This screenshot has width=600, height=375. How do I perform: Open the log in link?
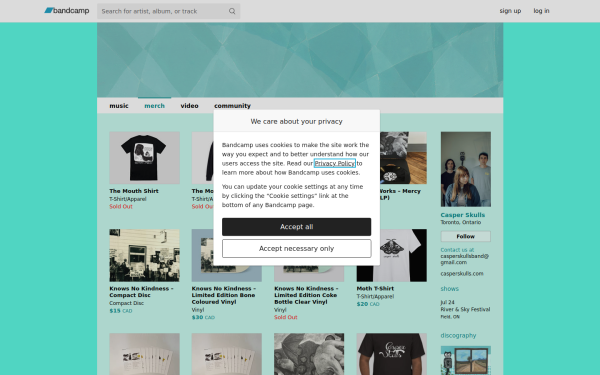coord(541,11)
